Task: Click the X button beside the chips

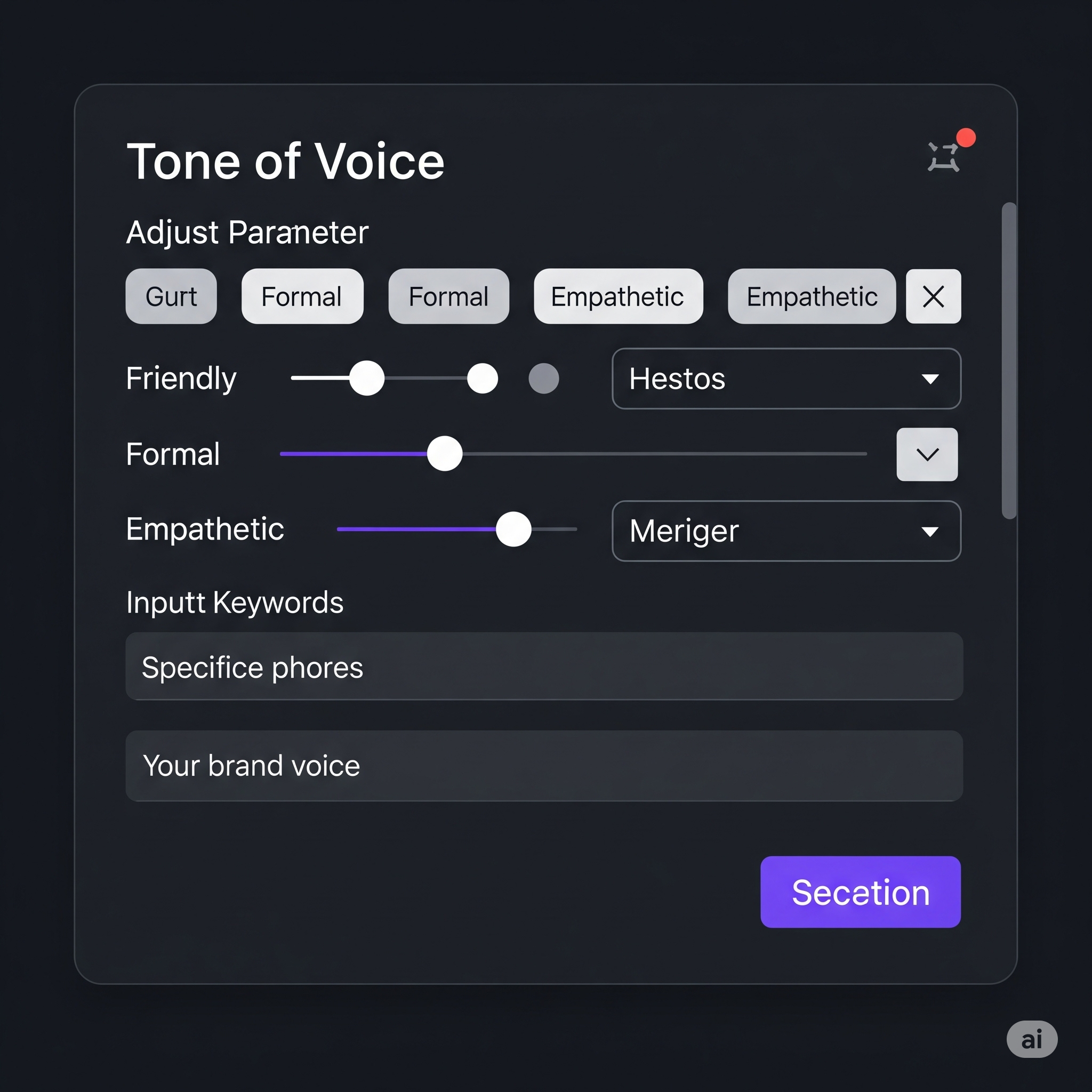Action: pyautogui.click(x=933, y=296)
